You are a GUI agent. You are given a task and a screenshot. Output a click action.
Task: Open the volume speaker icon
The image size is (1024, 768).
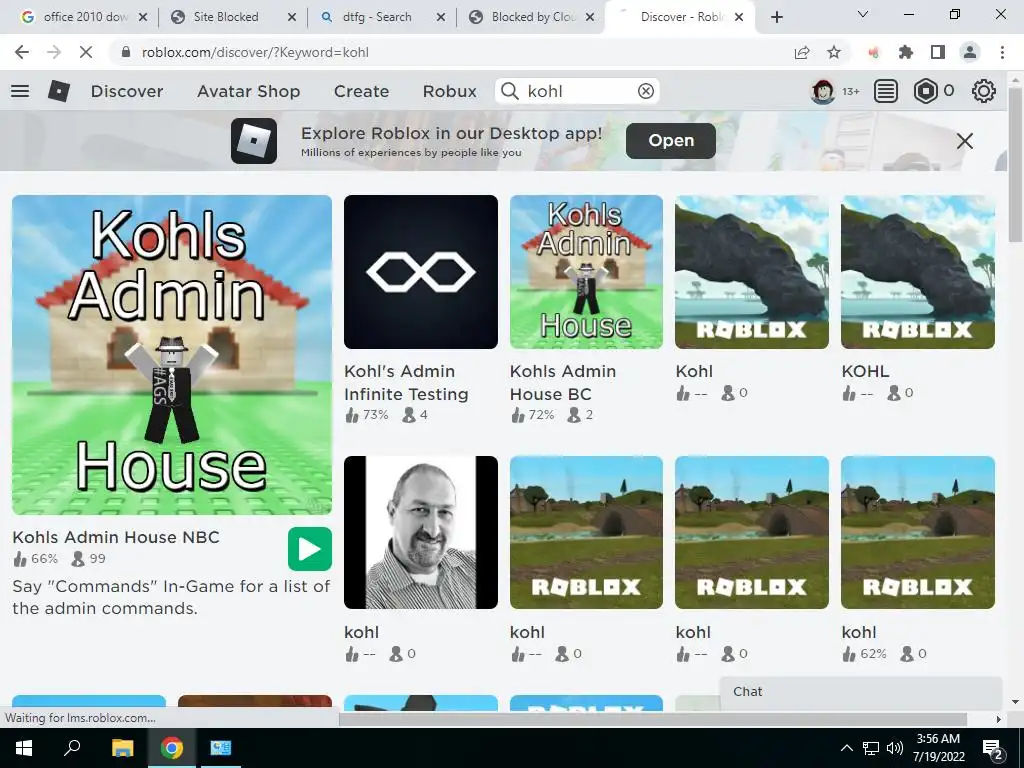pyautogui.click(x=895, y=748)
